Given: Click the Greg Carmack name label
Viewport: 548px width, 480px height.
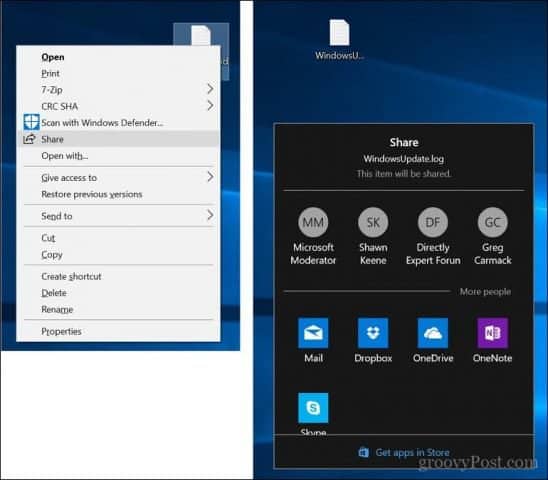Looking at the screenshot, I should coord(492,254).
